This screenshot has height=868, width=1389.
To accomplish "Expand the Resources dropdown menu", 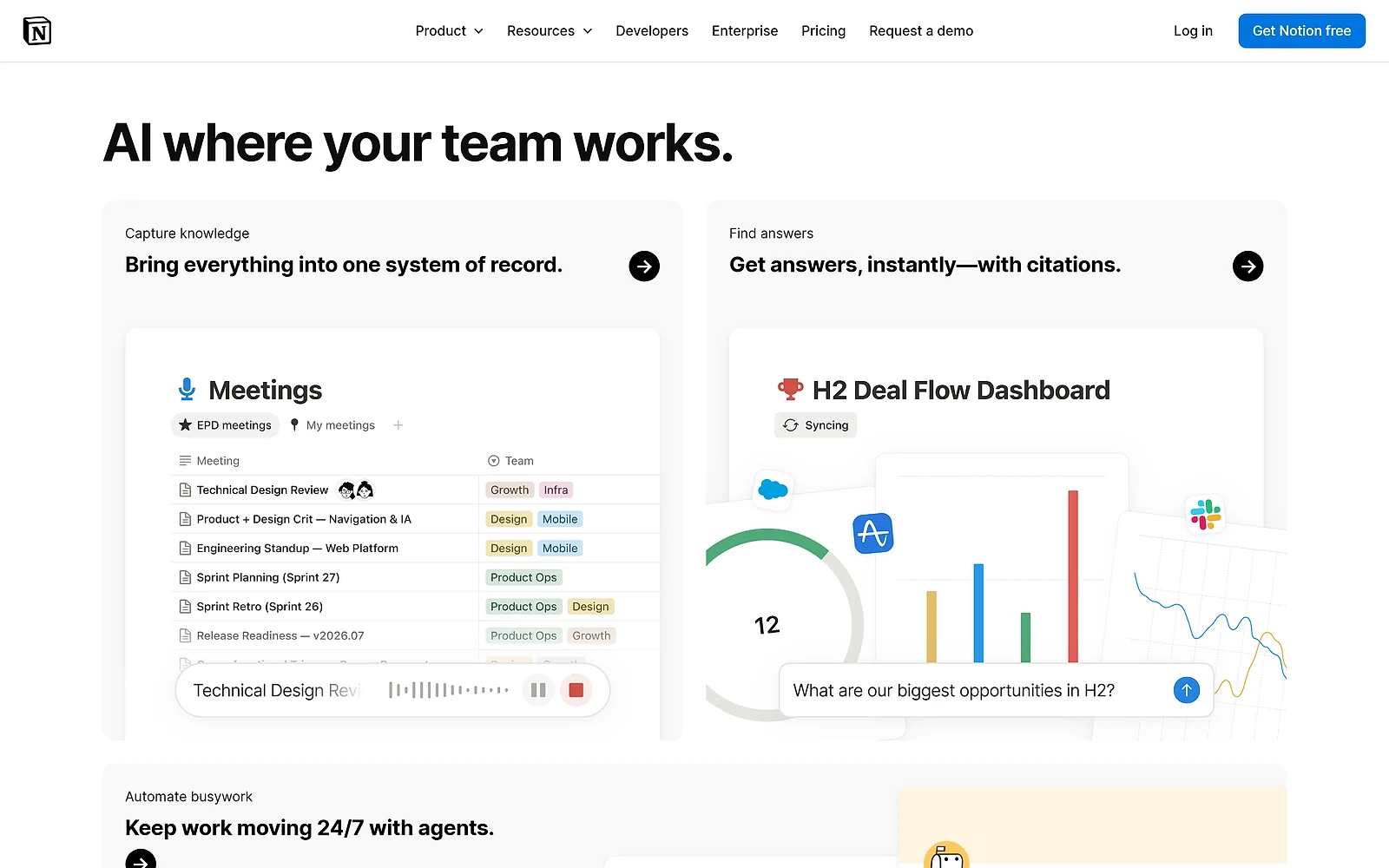I will pyautogui.click(x=550, y=31).
